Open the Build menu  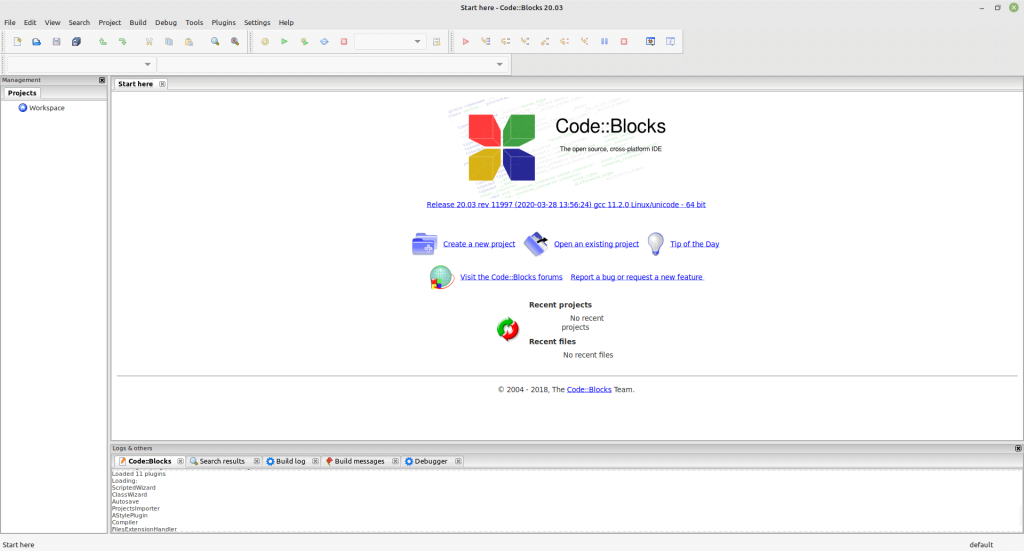tap(138, 22)
